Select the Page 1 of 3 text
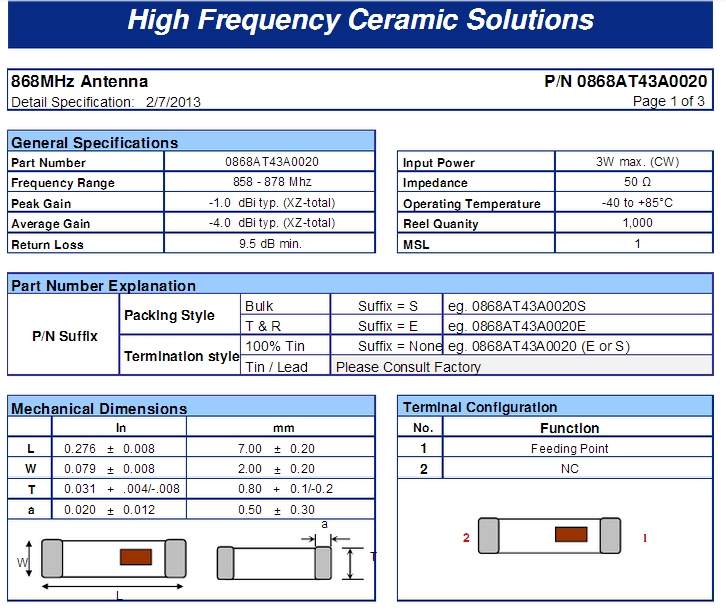This screenshot has width=726, height=614. click(x=669, y=101)
